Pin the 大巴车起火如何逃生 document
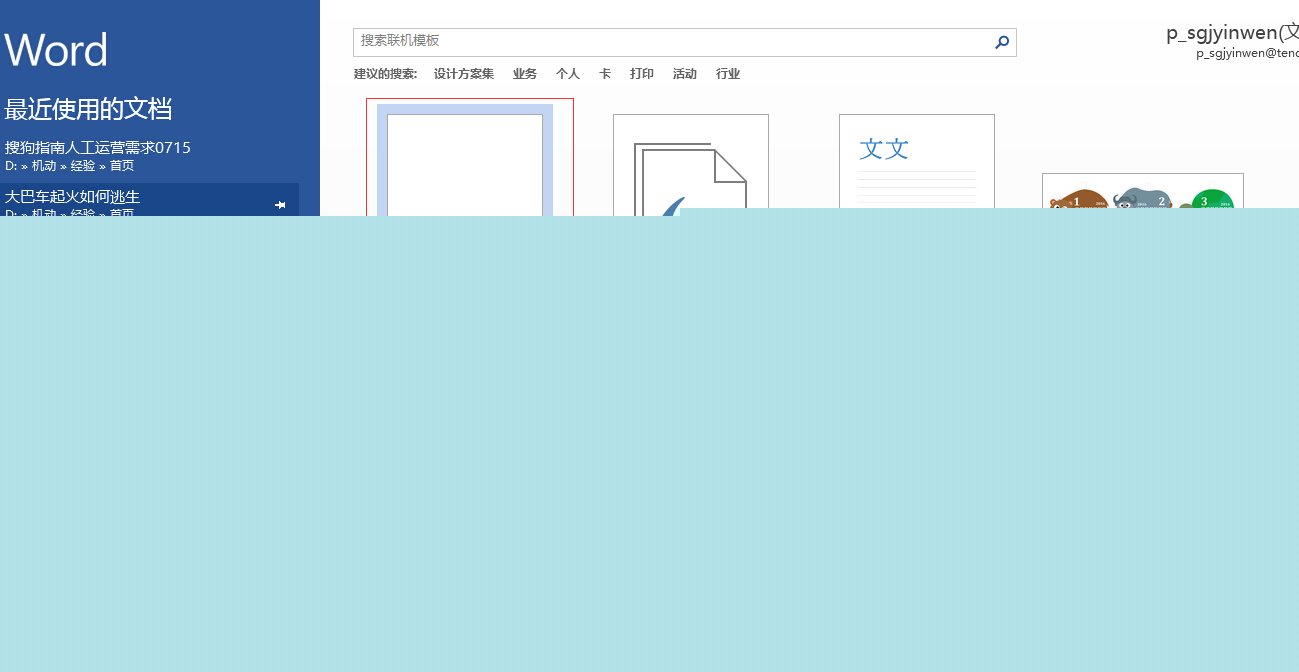Screen dimensions: 1299x672 click(x=280, y=205)
